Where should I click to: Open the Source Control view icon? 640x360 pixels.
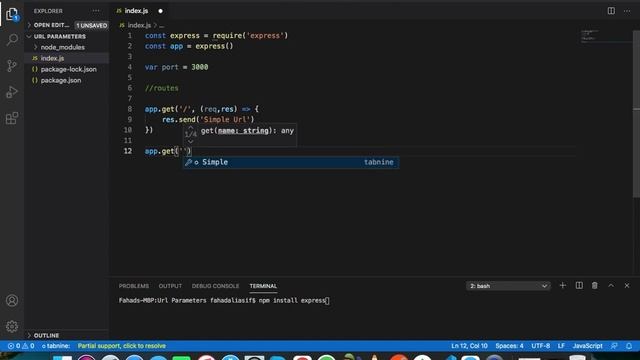(12, 66)
